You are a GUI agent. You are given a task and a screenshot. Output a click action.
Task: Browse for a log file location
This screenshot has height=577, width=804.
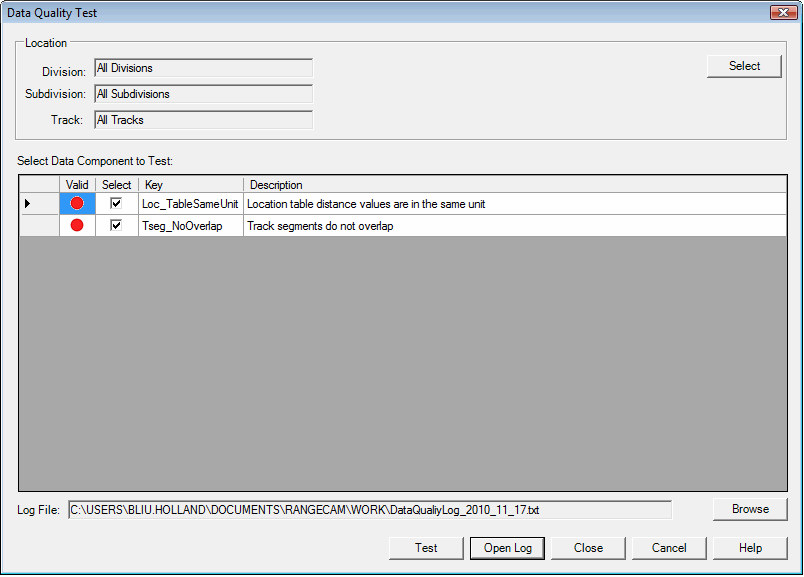(750, 509)
